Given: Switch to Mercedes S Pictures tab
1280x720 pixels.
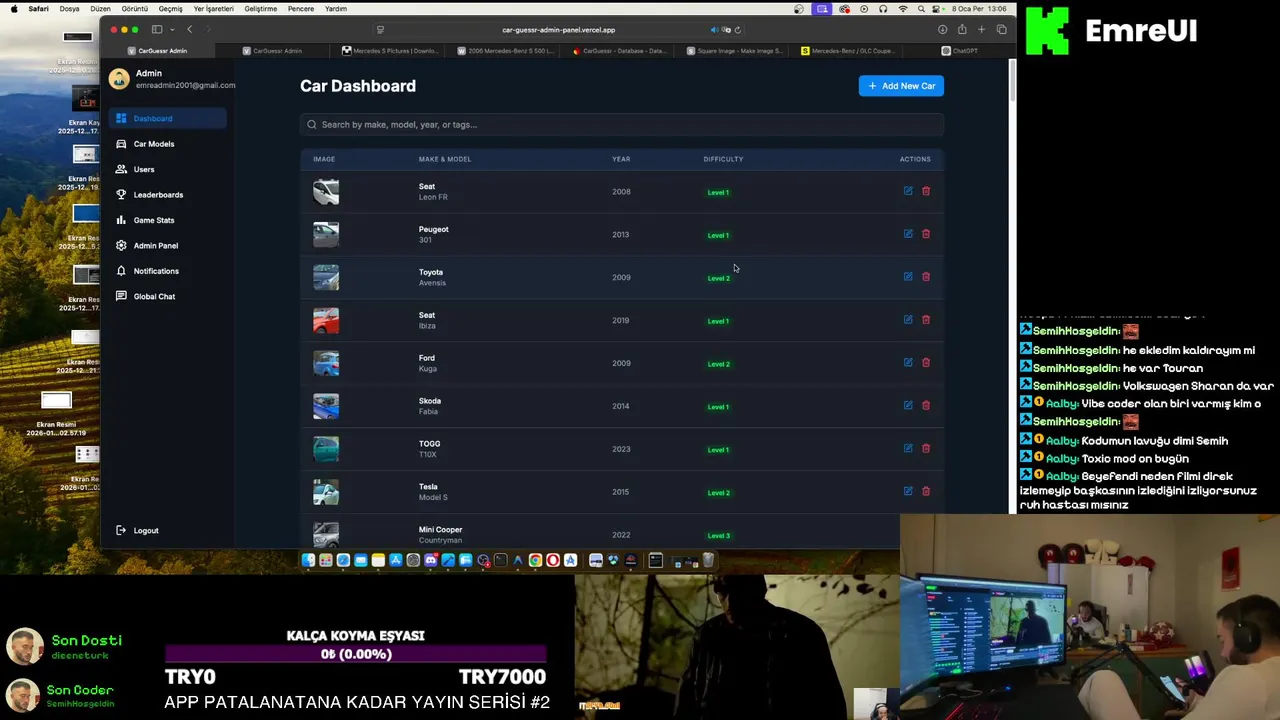Looking at the screenshot, I should (390, 50).
